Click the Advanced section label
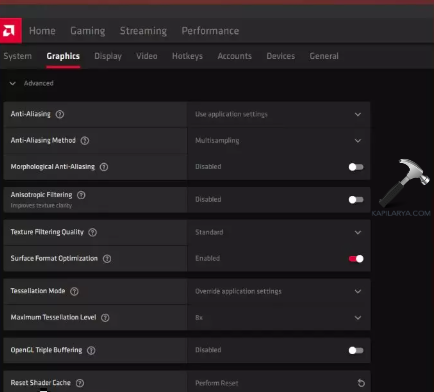Viewport: 434px width, 392px height. (x=38, y=83)
